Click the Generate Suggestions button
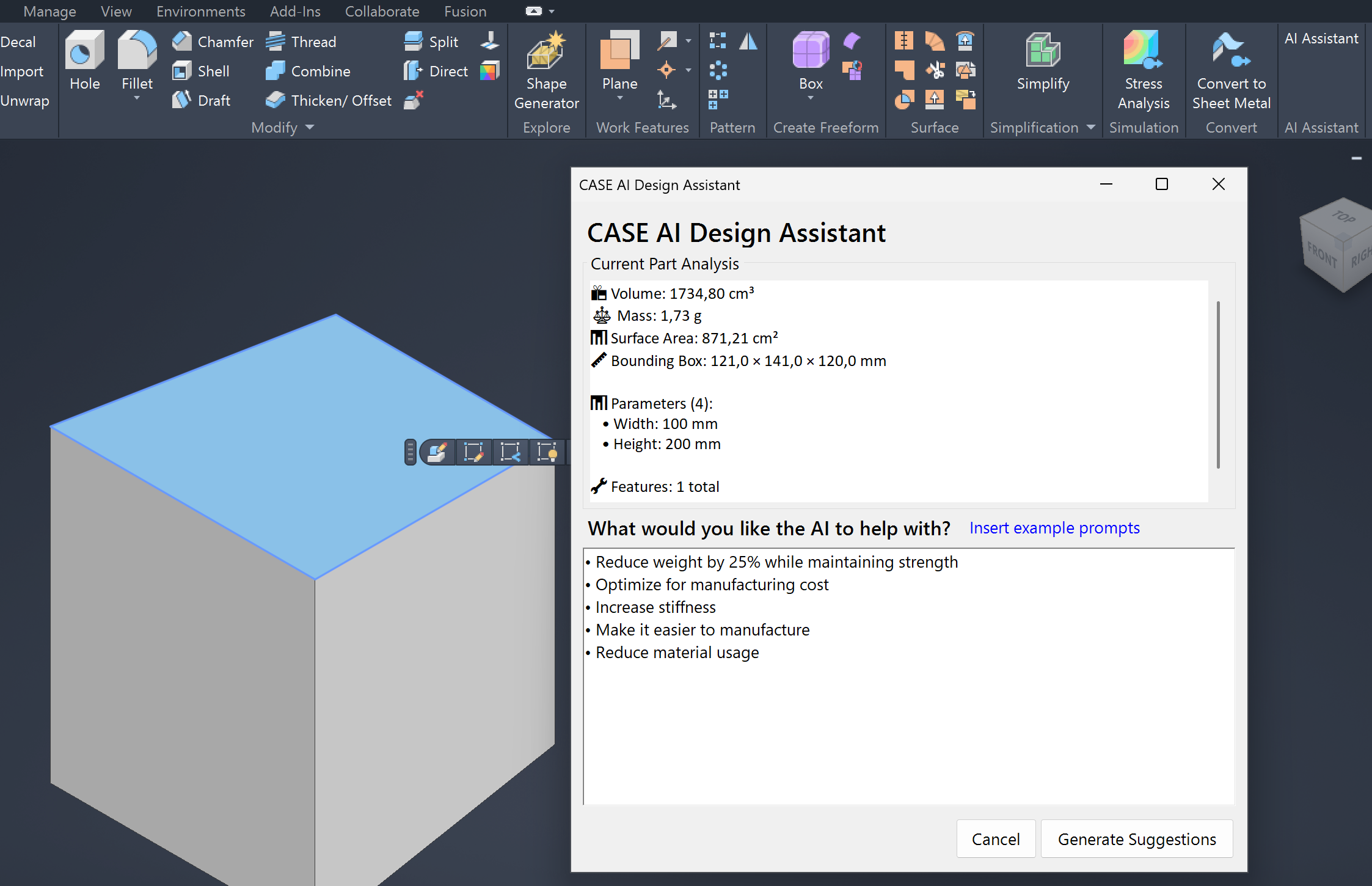 click(x=1137, y=838)
